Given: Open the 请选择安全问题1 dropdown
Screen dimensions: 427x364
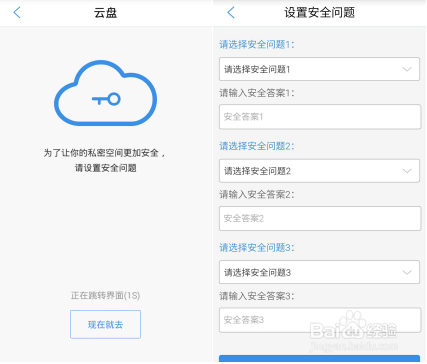Looking at the screenshot, I should pos(319,69).
